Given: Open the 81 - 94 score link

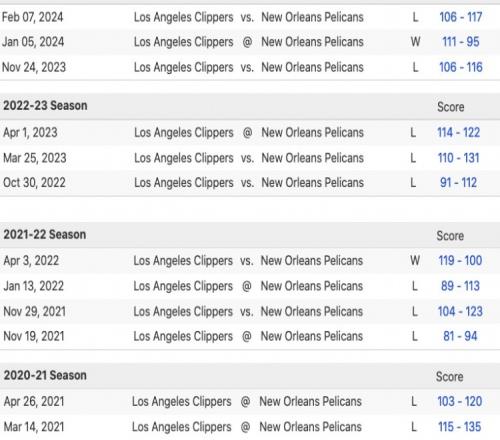Looking at the screenshot, I should pos(460,336).
